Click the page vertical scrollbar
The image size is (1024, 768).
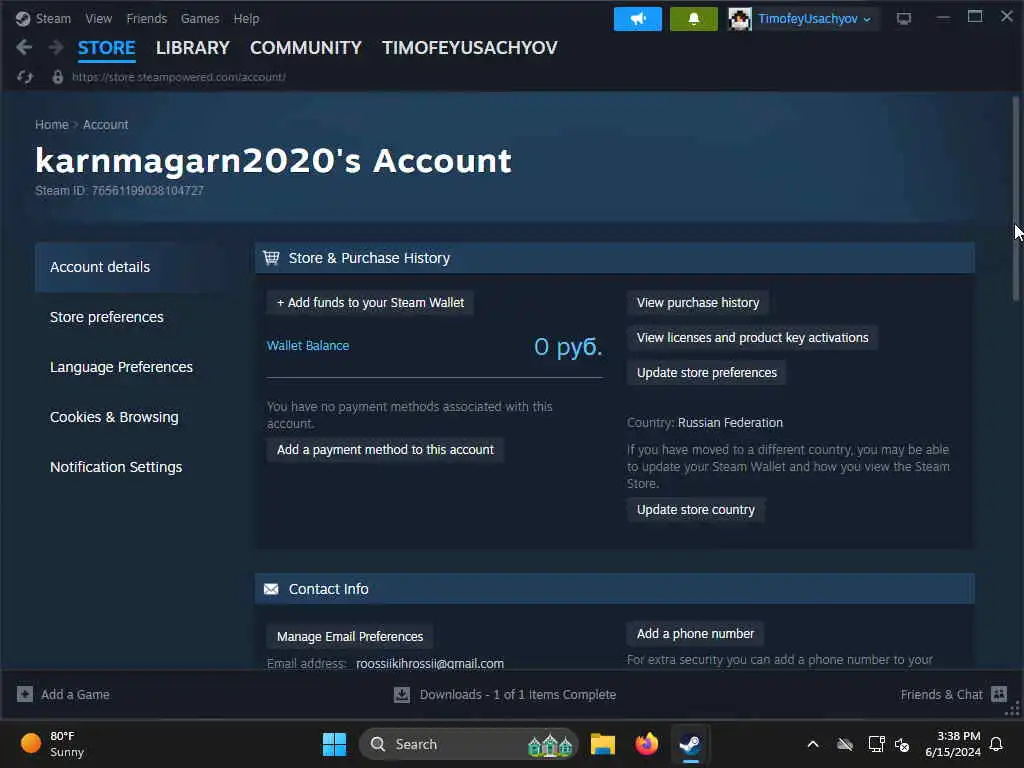click(1016, 198)
